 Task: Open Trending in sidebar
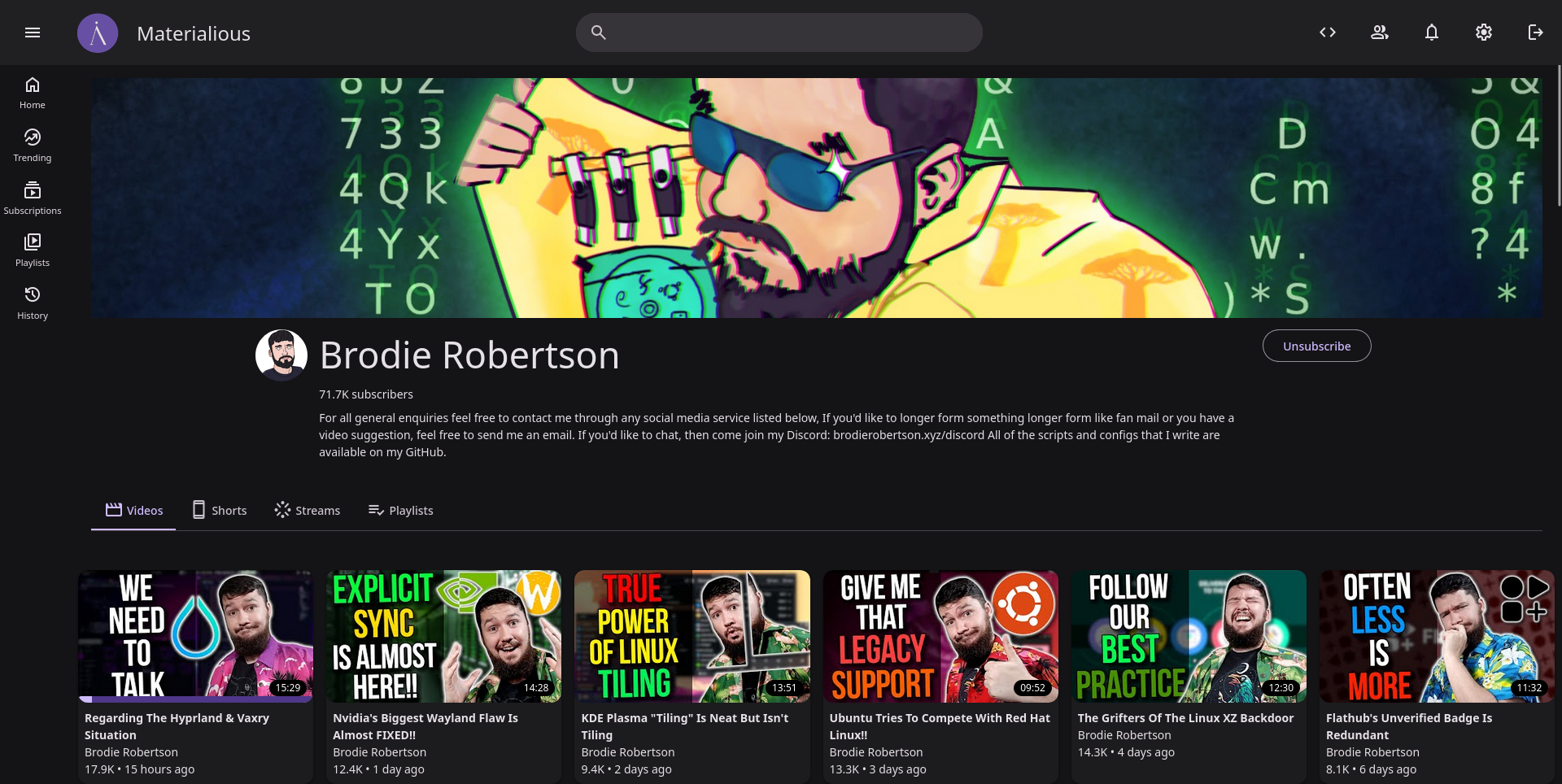coord(33,146)
